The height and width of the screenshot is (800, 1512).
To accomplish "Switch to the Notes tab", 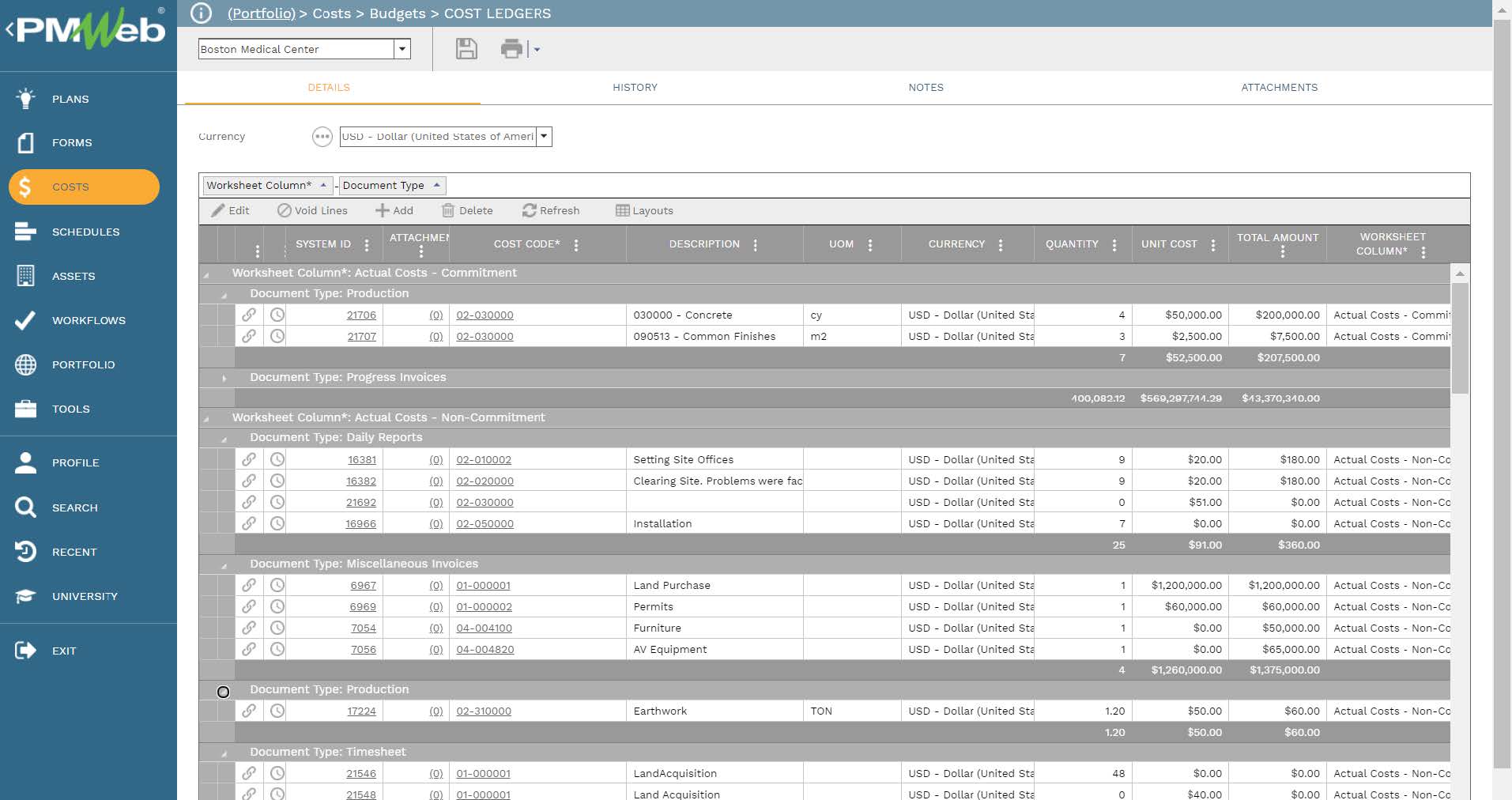I will [x=926, y=88].
